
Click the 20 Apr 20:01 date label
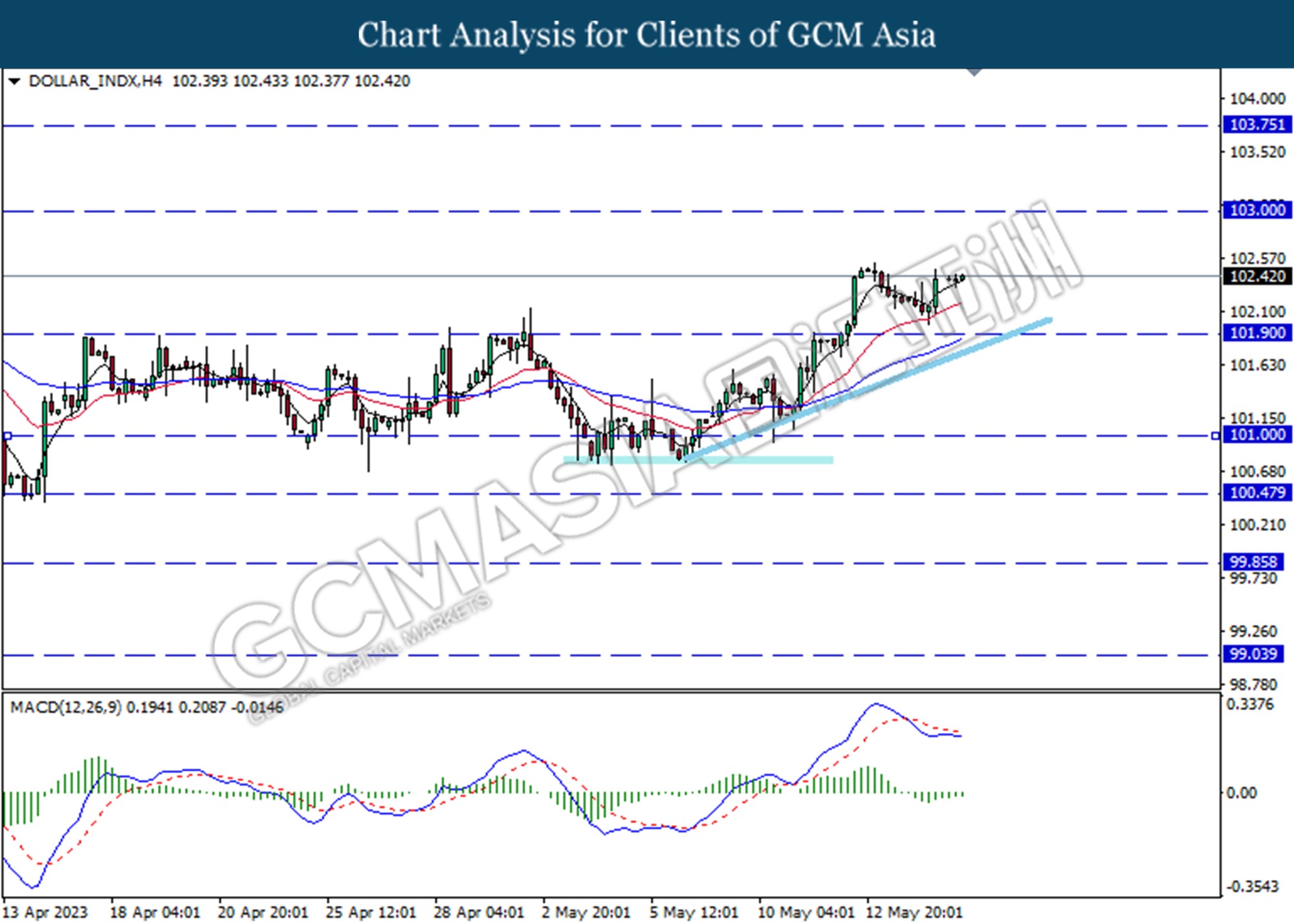(262, 912)
